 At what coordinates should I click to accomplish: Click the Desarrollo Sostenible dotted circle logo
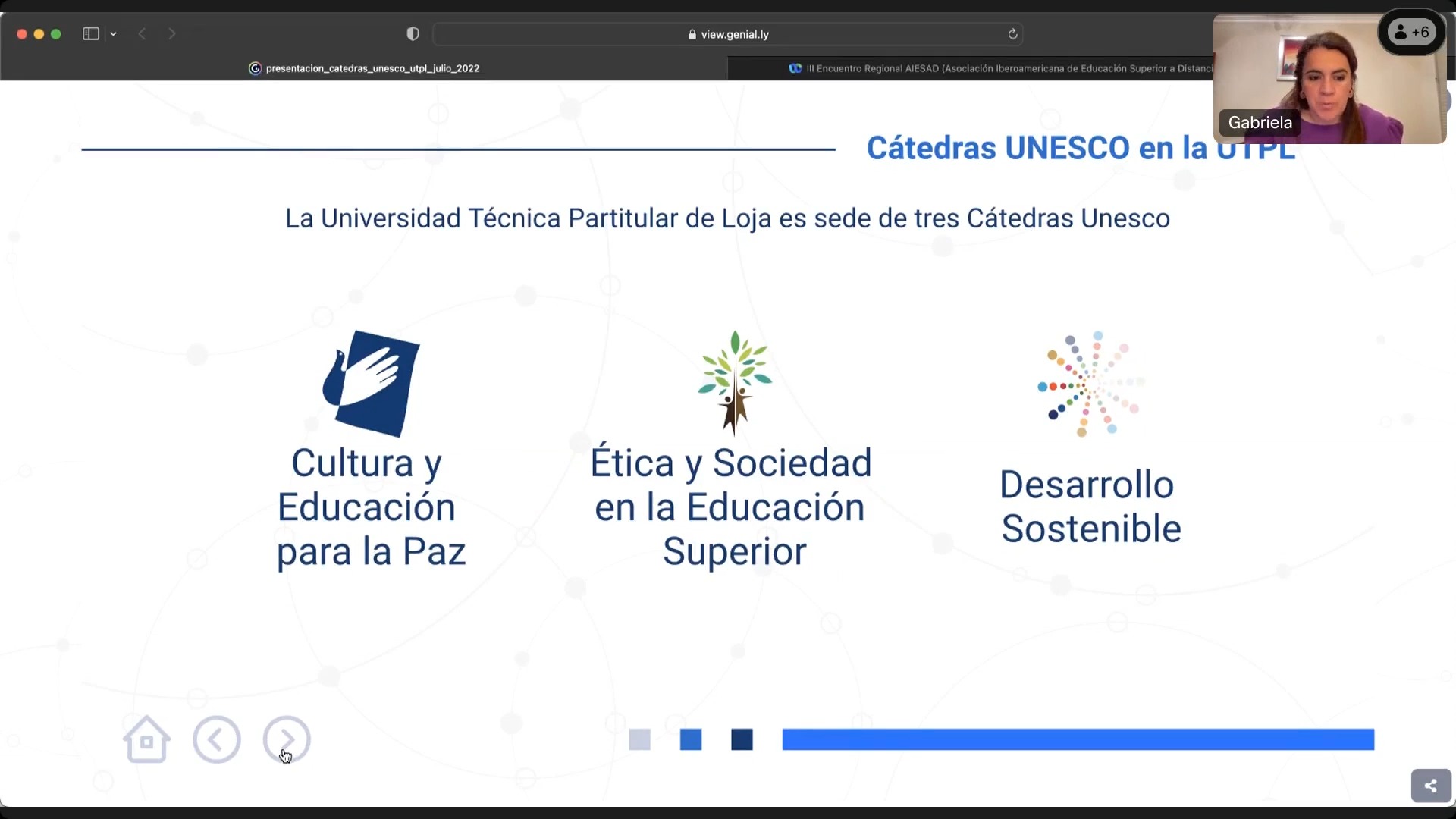(1090, 384)
